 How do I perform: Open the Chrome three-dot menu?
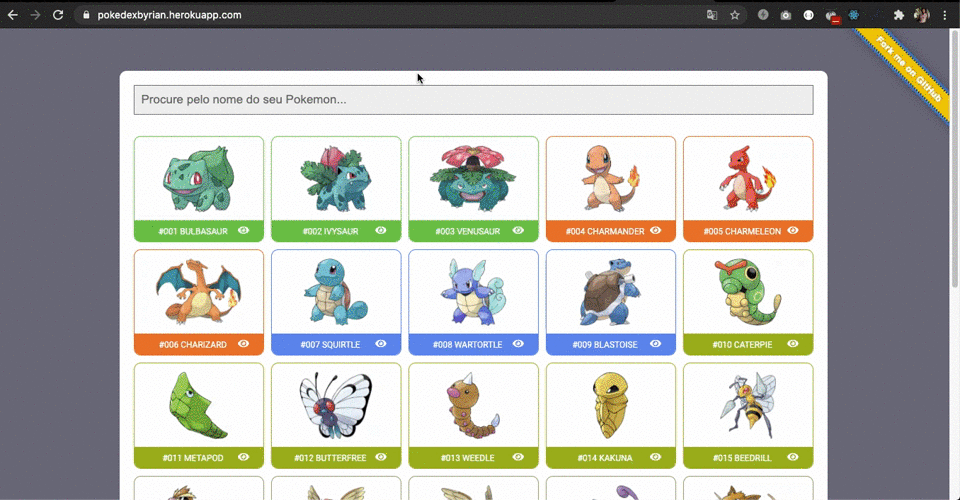point(945,15)
